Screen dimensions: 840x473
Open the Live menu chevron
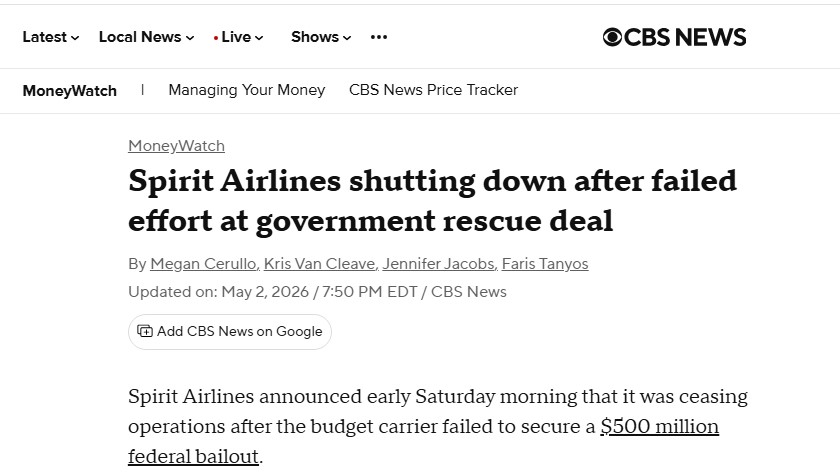[259, 37]
